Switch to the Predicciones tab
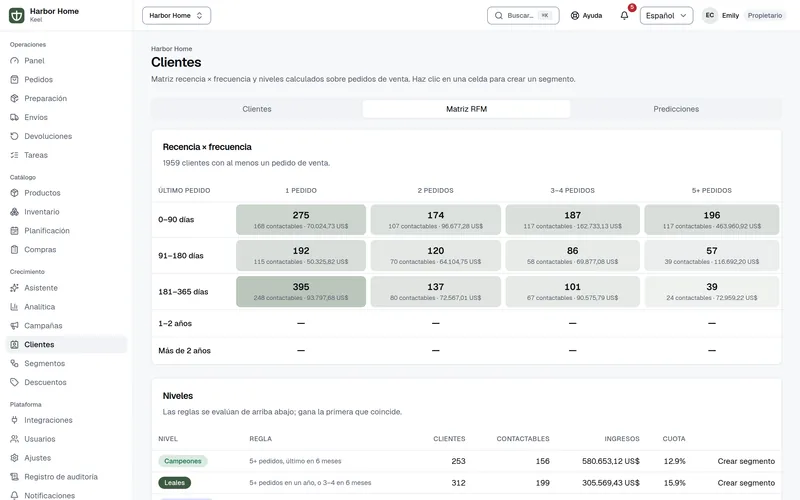The width and height of the screenshot is (800, 500). (x=676, y=109)
